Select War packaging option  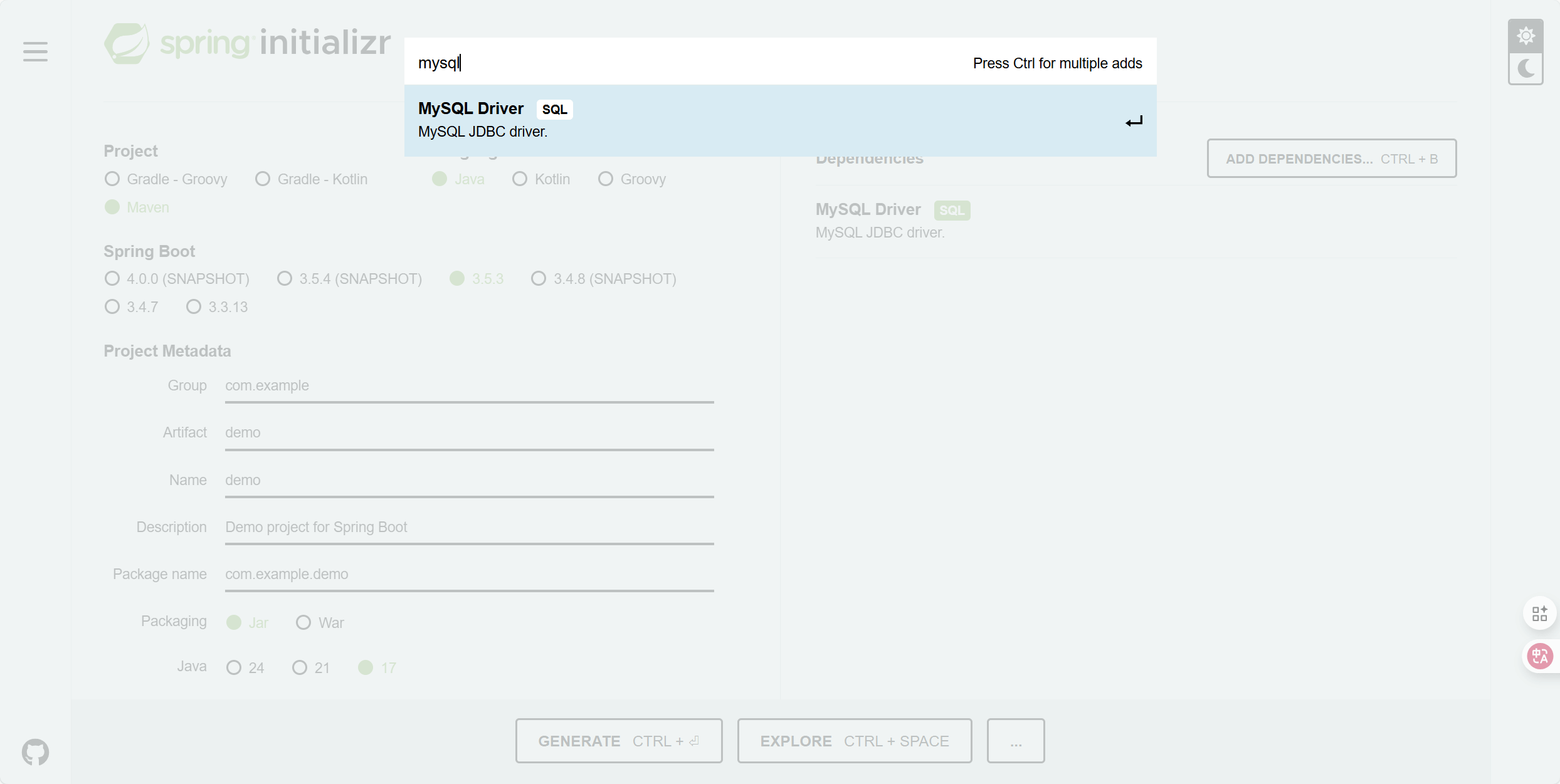(303, 622)
